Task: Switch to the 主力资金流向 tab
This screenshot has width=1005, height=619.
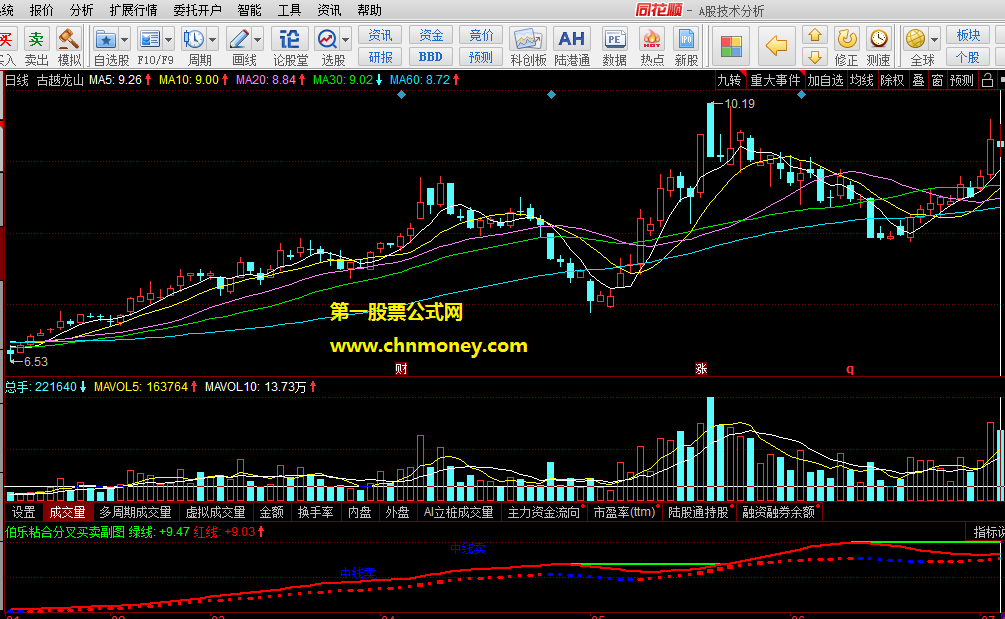Action: click(544, 512)
